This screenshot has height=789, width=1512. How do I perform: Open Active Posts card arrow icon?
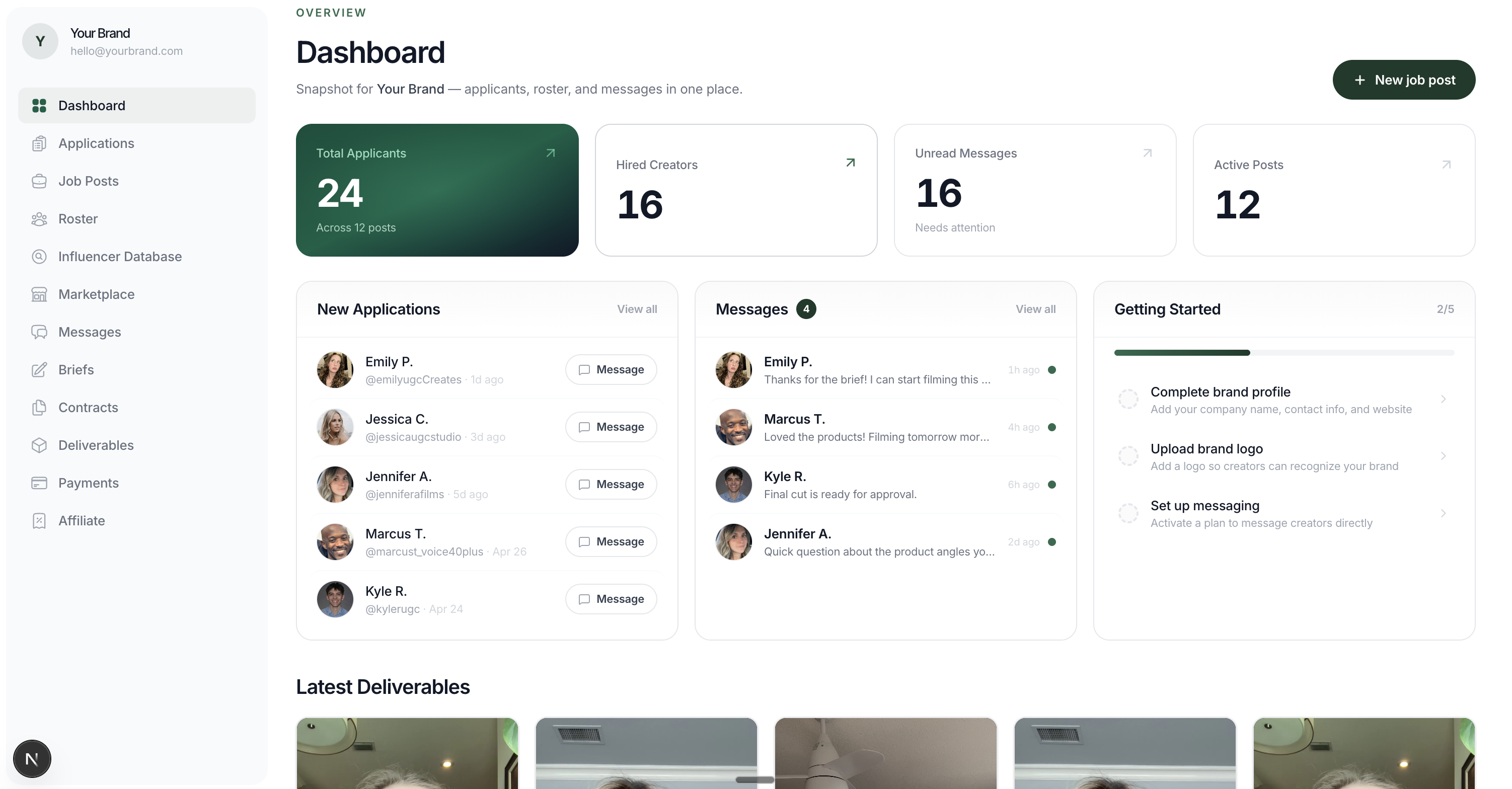[1446, 165]
